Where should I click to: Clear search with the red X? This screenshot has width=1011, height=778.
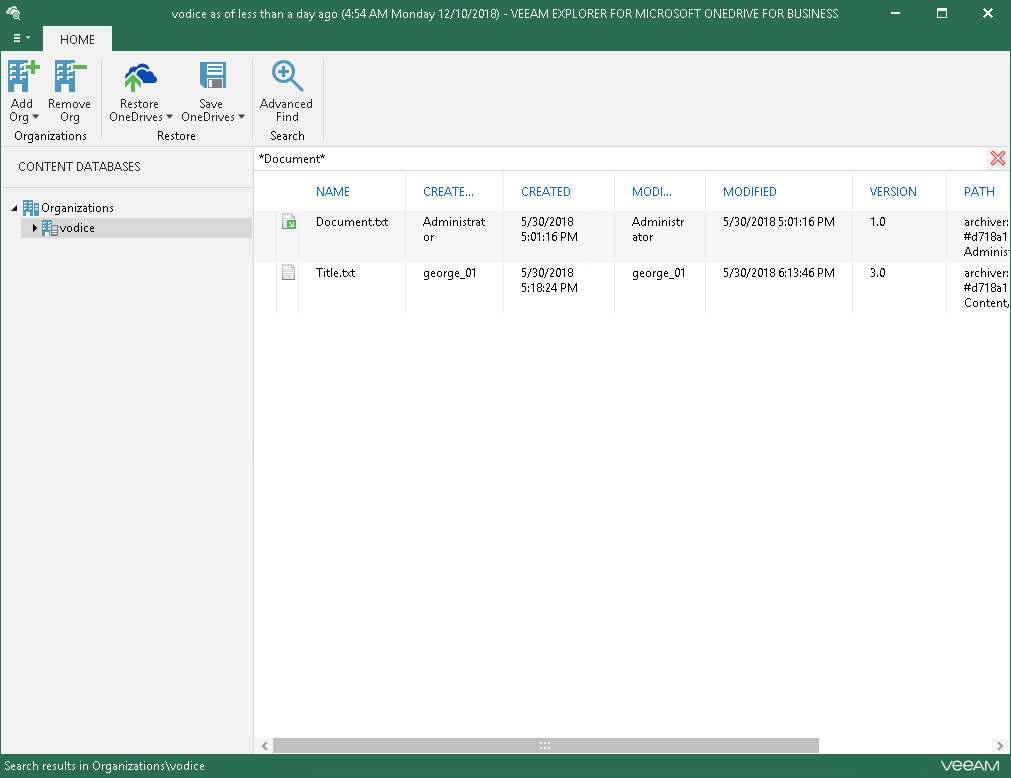point(997,158)
